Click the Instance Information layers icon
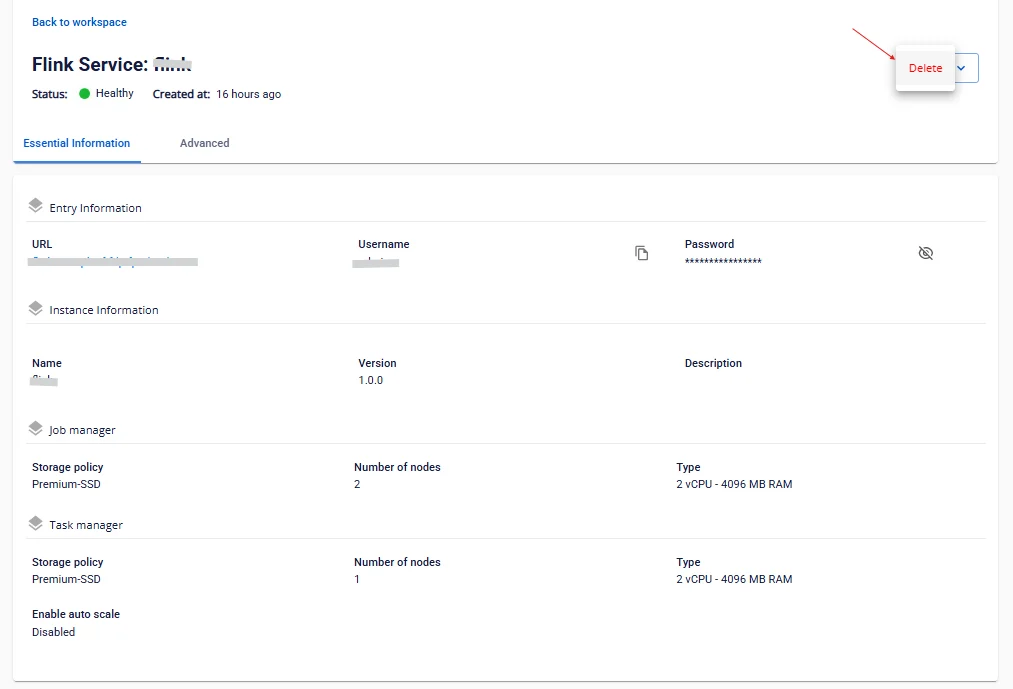Image resolution: width=1013 pixels, height=689 pixels. coord(36,308)
